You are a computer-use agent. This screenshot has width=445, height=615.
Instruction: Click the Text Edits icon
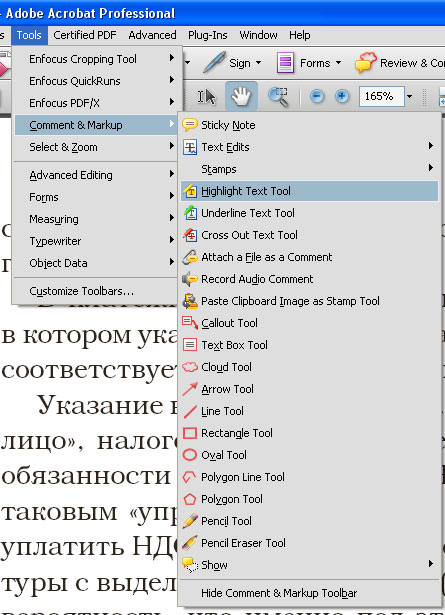[x=190, y=147]
